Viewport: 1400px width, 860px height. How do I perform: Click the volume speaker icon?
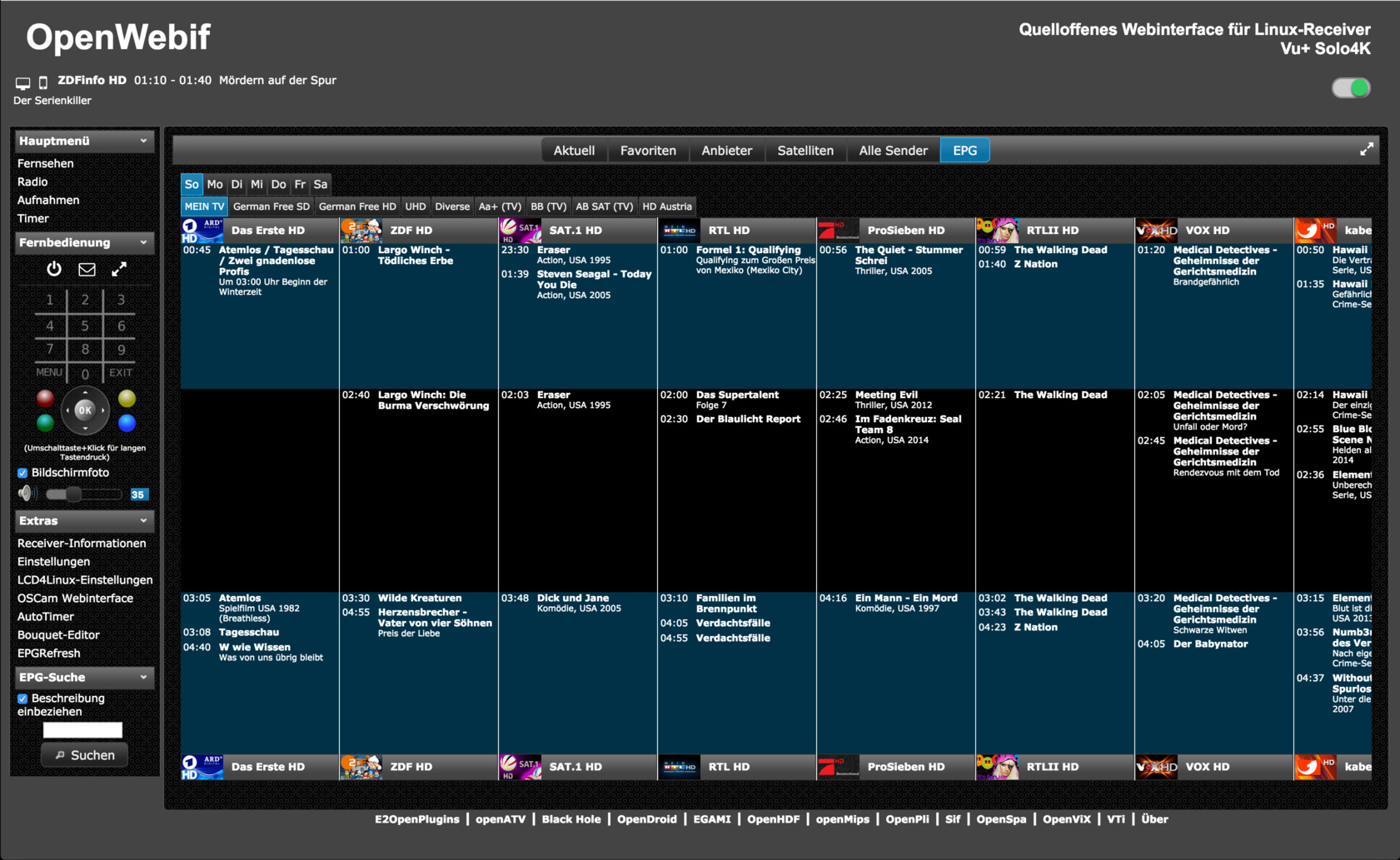pyautogui.click(x=27, y=494)
